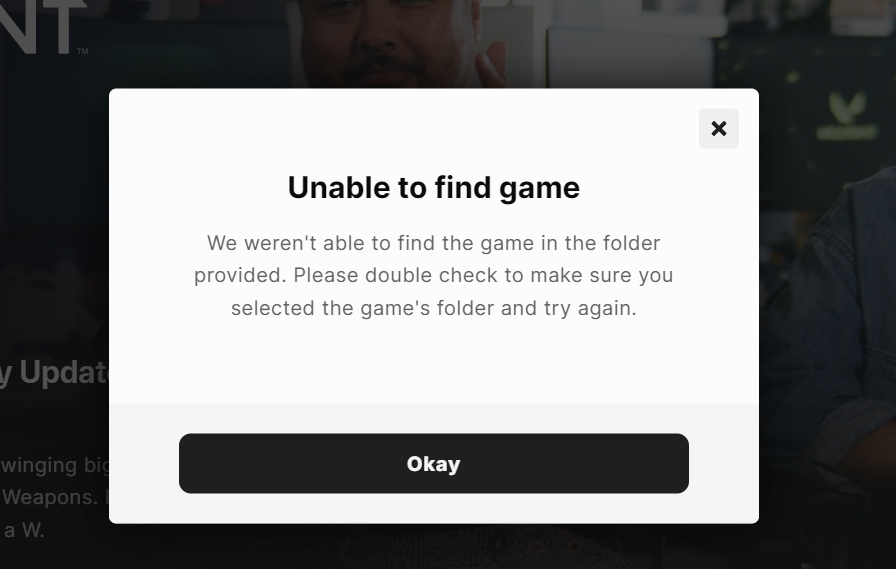The height and width of the screenshot is (569, 896).
Task: Confirm the error with the Okay button
Action: 434,463
